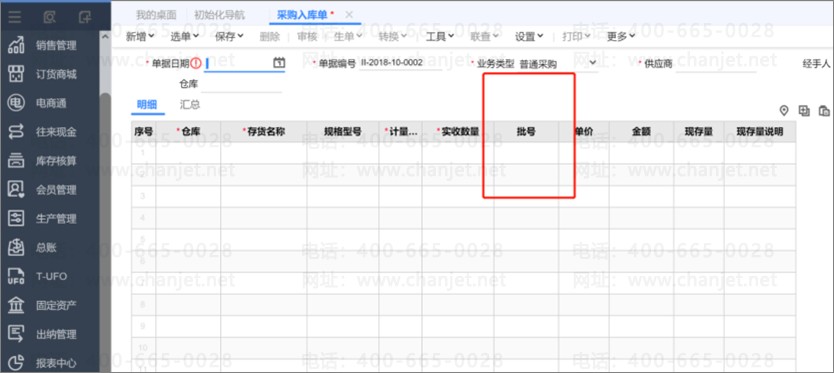The height and width of the screenshot is (373, 834).
Task: Click the new-window plus icon in the sidebar header
Action: pos(85,17)
